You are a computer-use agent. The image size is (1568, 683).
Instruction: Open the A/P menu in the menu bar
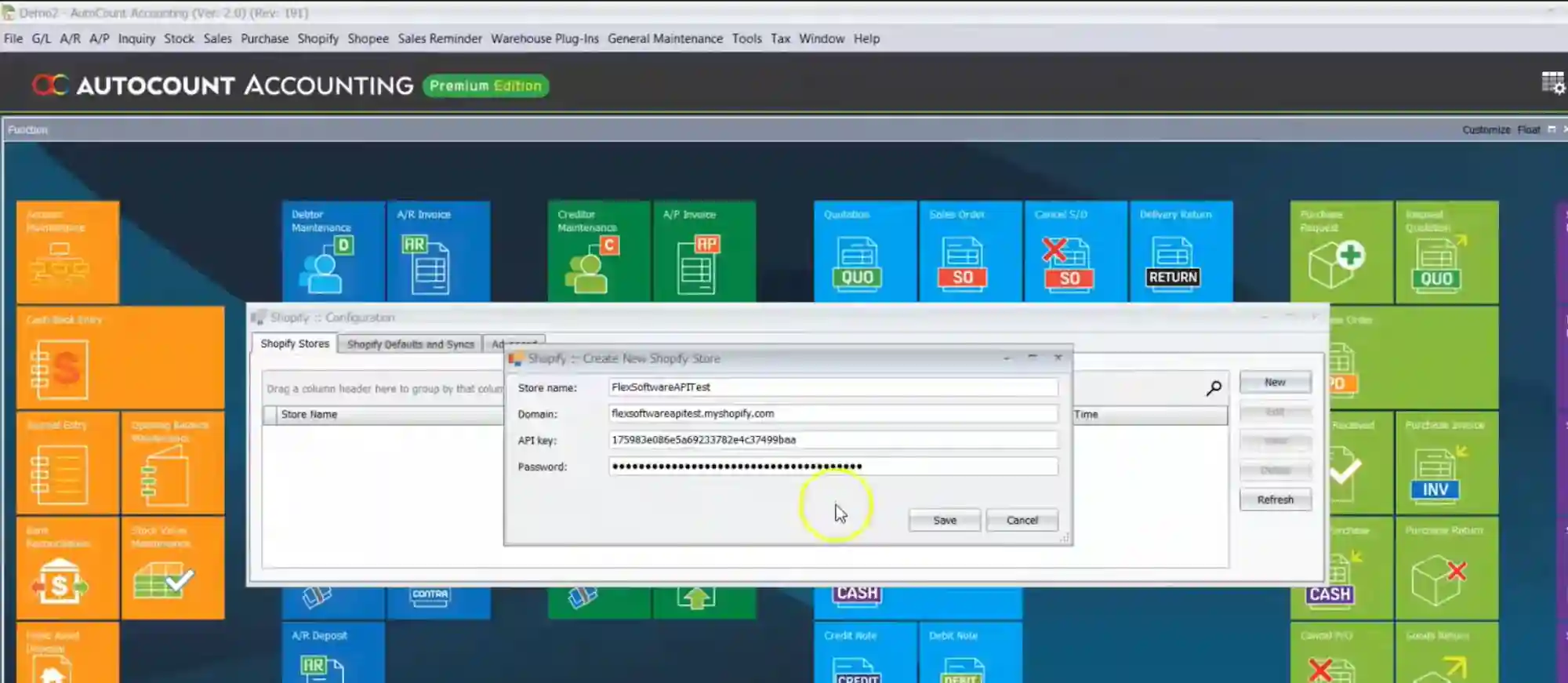99,38
